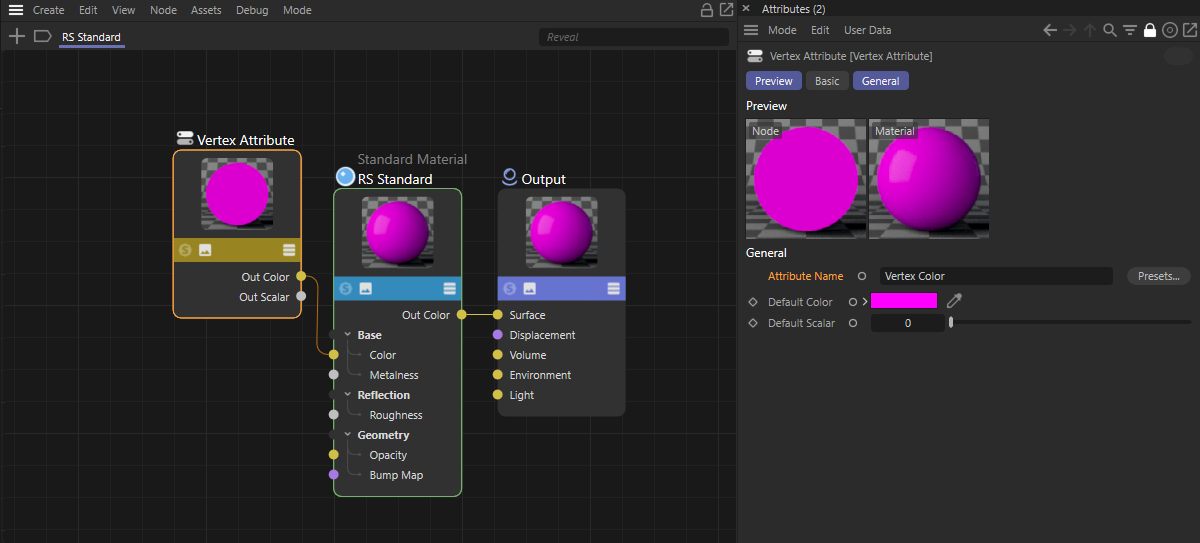Screen dimensions: 1200x543
Task: Click the image icon on Vertex Attribute node
Action: point(205,250)
